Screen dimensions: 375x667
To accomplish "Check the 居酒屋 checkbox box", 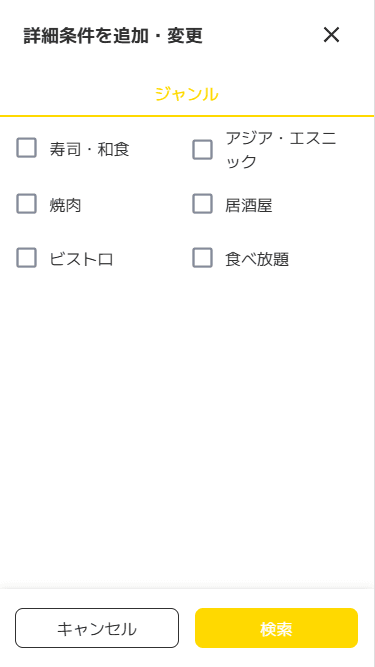I will [202, 203].
